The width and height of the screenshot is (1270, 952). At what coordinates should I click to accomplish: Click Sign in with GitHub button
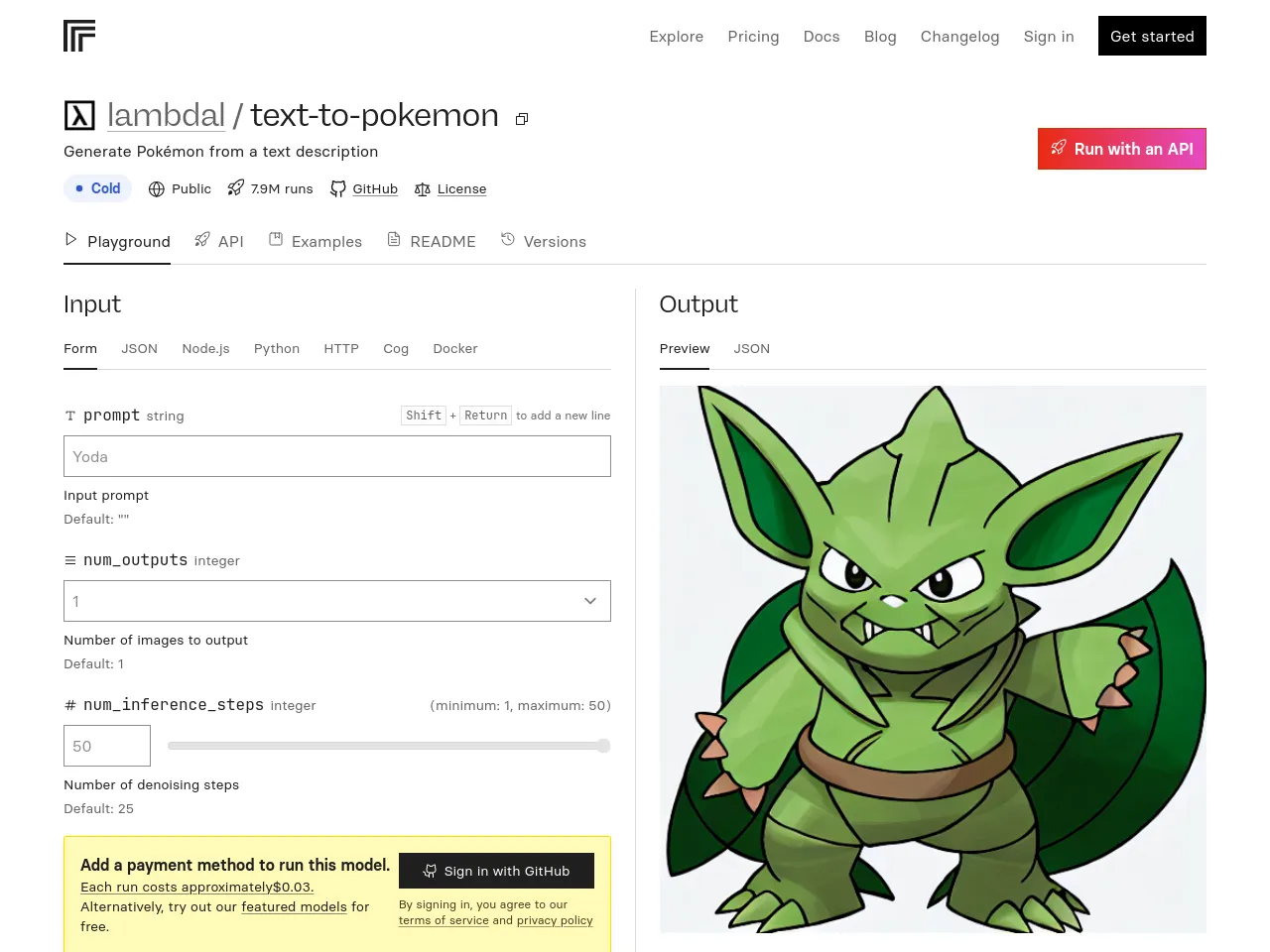[496, 871]
